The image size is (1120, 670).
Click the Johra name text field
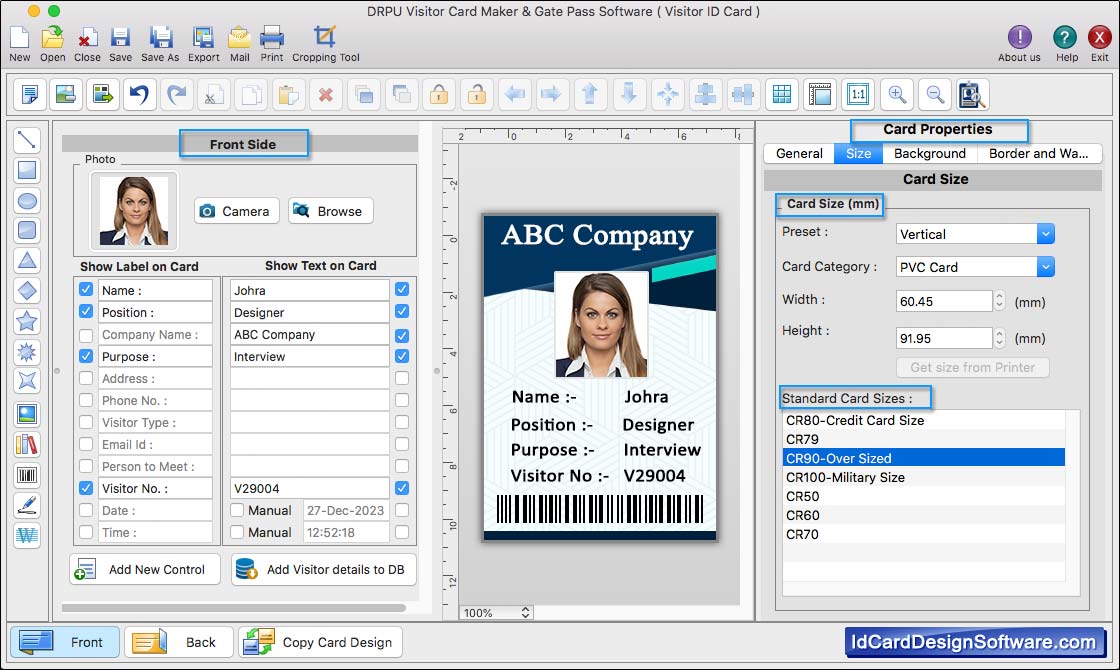pyautogui.click(x=309, y=290)
